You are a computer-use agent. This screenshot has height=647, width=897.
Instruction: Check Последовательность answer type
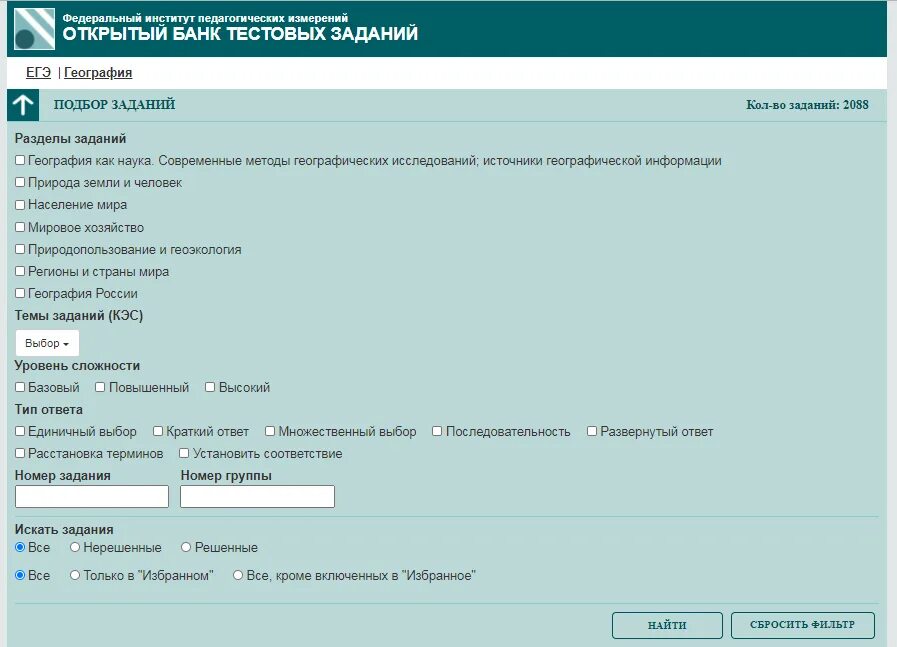click(x=437, y=431)
